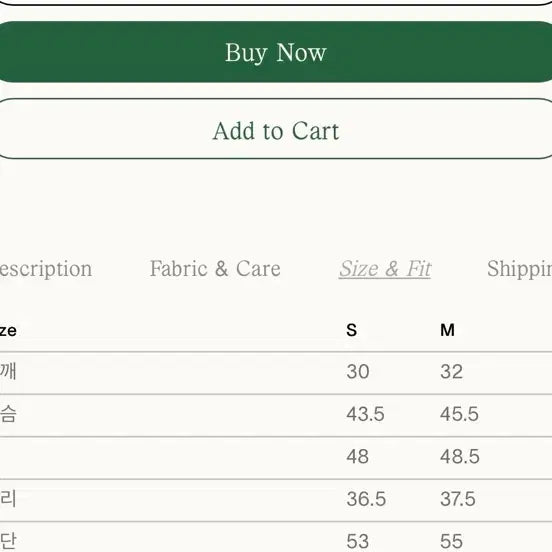552x552 pixels.
Task: Click the 53 value in S column
Action: [x=358, y=541]
